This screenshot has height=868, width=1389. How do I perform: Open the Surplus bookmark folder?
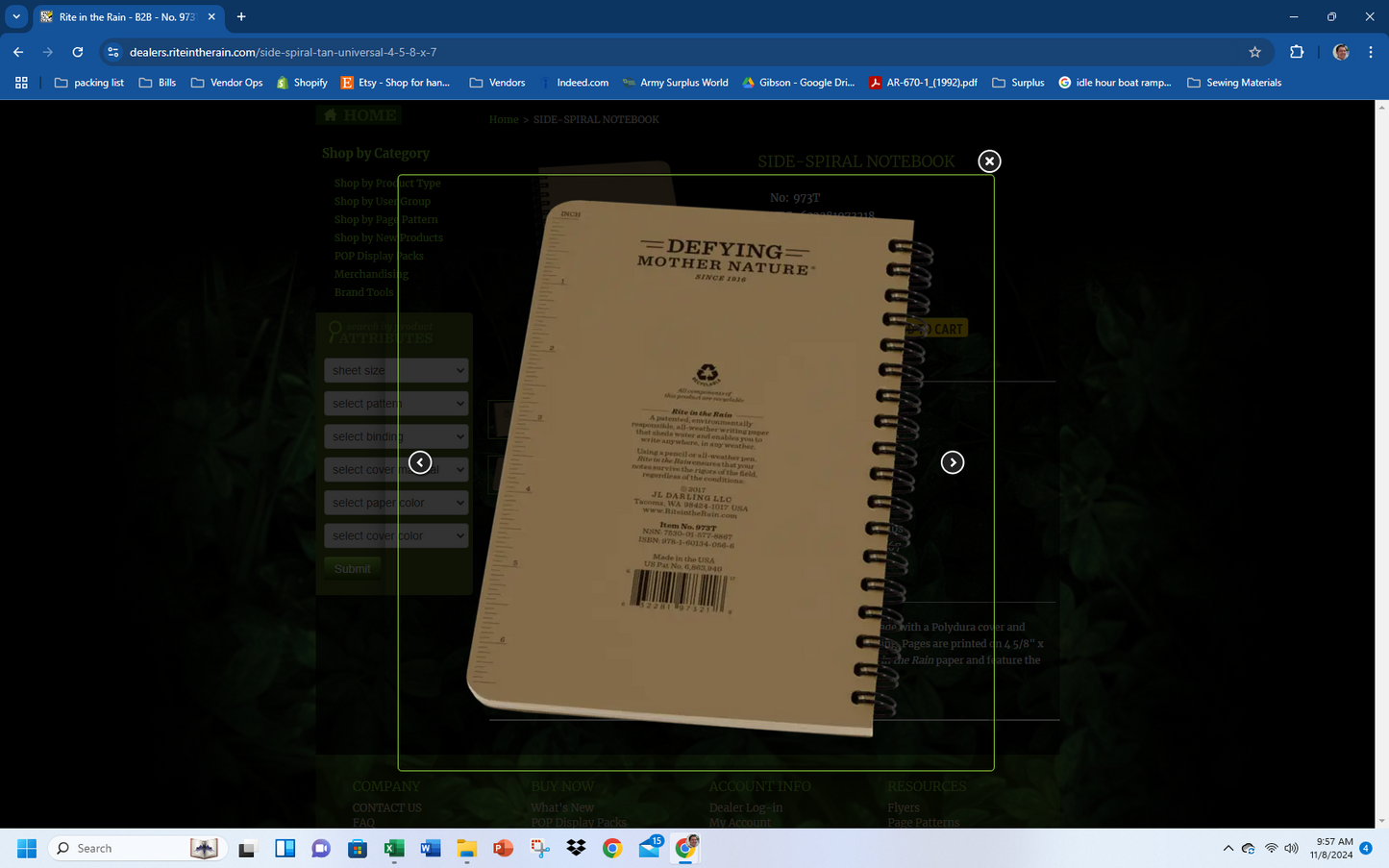(1018, 83)
